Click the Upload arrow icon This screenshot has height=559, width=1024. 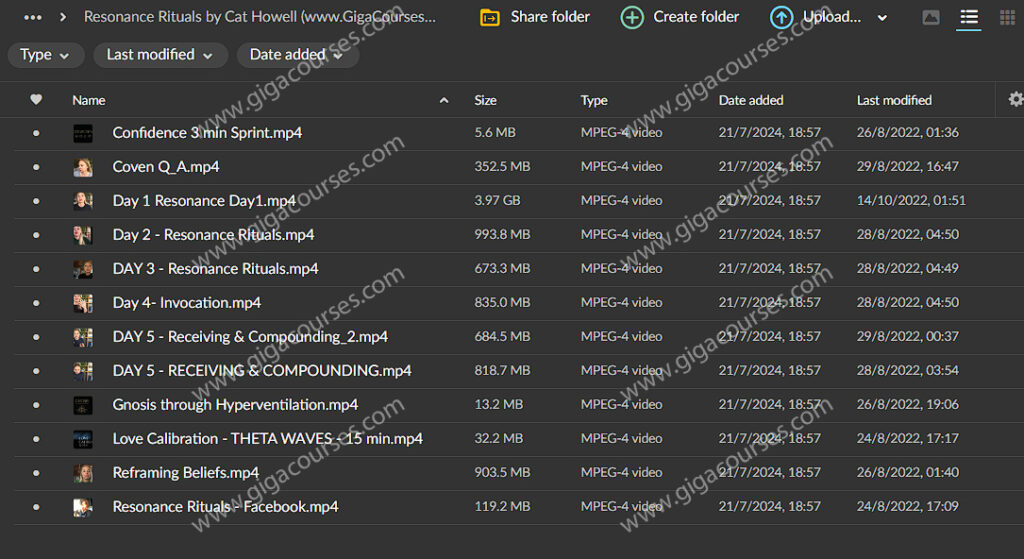(x=781, y=17)
